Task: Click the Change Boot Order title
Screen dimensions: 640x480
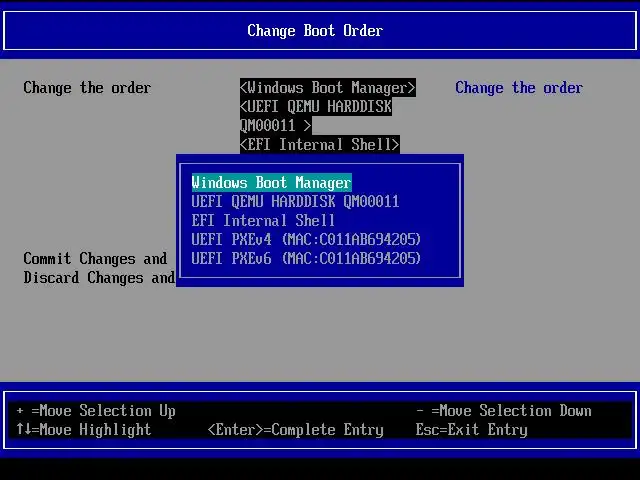Action: [x=315, y=31]
